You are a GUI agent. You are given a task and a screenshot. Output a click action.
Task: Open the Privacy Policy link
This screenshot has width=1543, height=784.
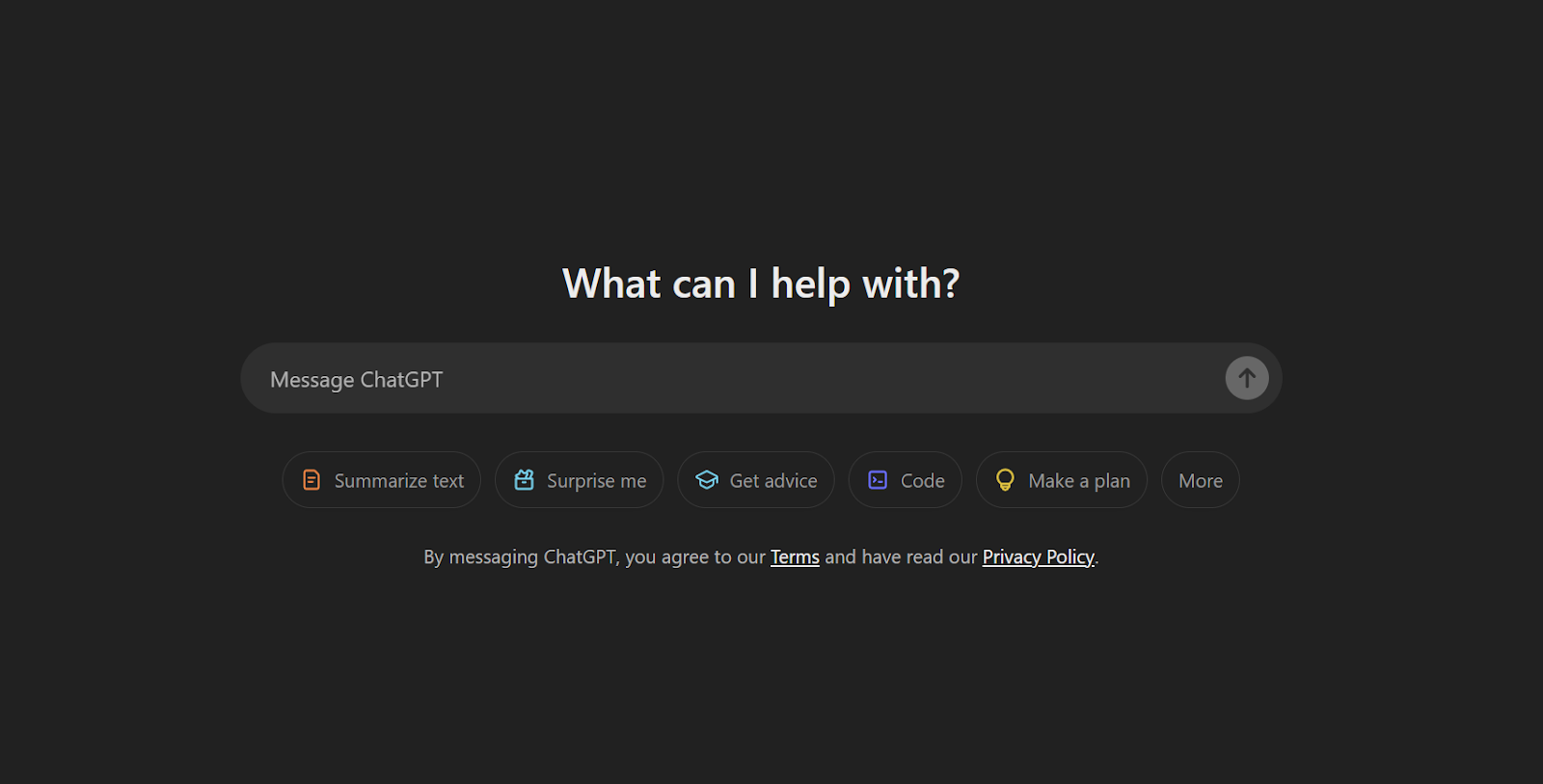pos(1039,557)
